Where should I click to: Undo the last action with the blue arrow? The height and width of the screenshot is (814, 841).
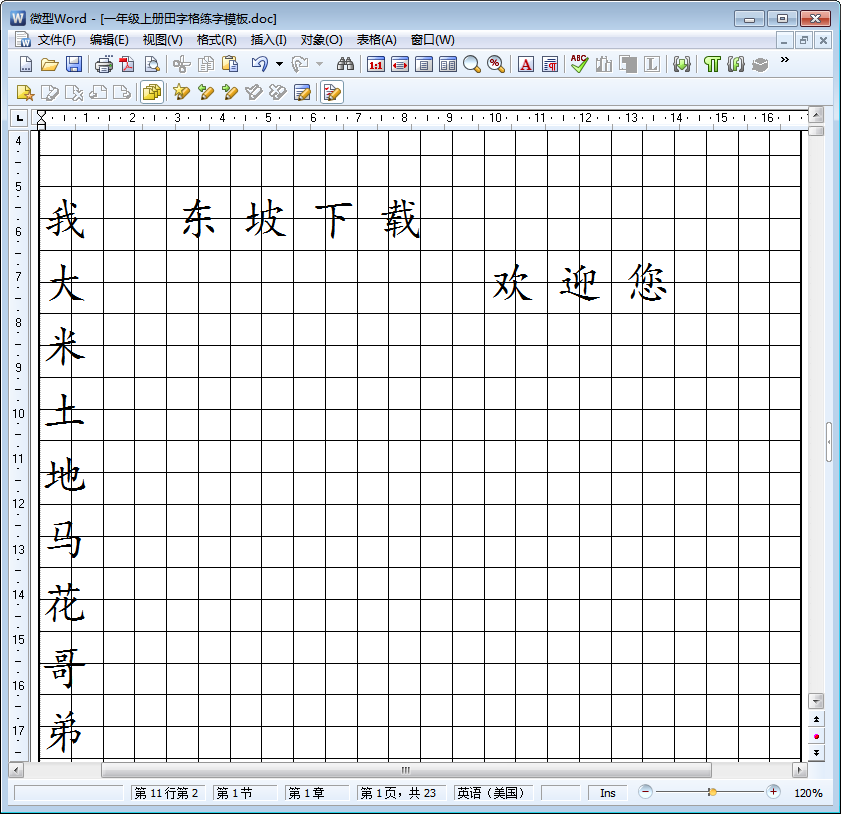pyautogui.click(x=260, y=64)
